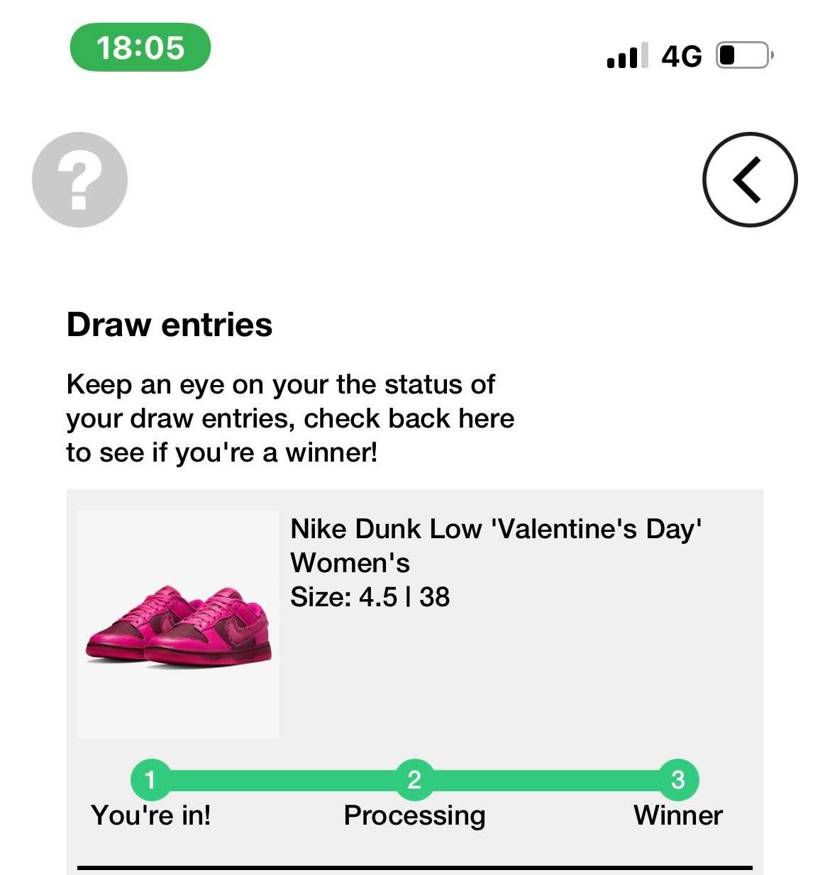This screenshot has width=830, height=875.
Task: Tap the Women's label under product title
Action: pyautogui.click(x=350, y=562)
